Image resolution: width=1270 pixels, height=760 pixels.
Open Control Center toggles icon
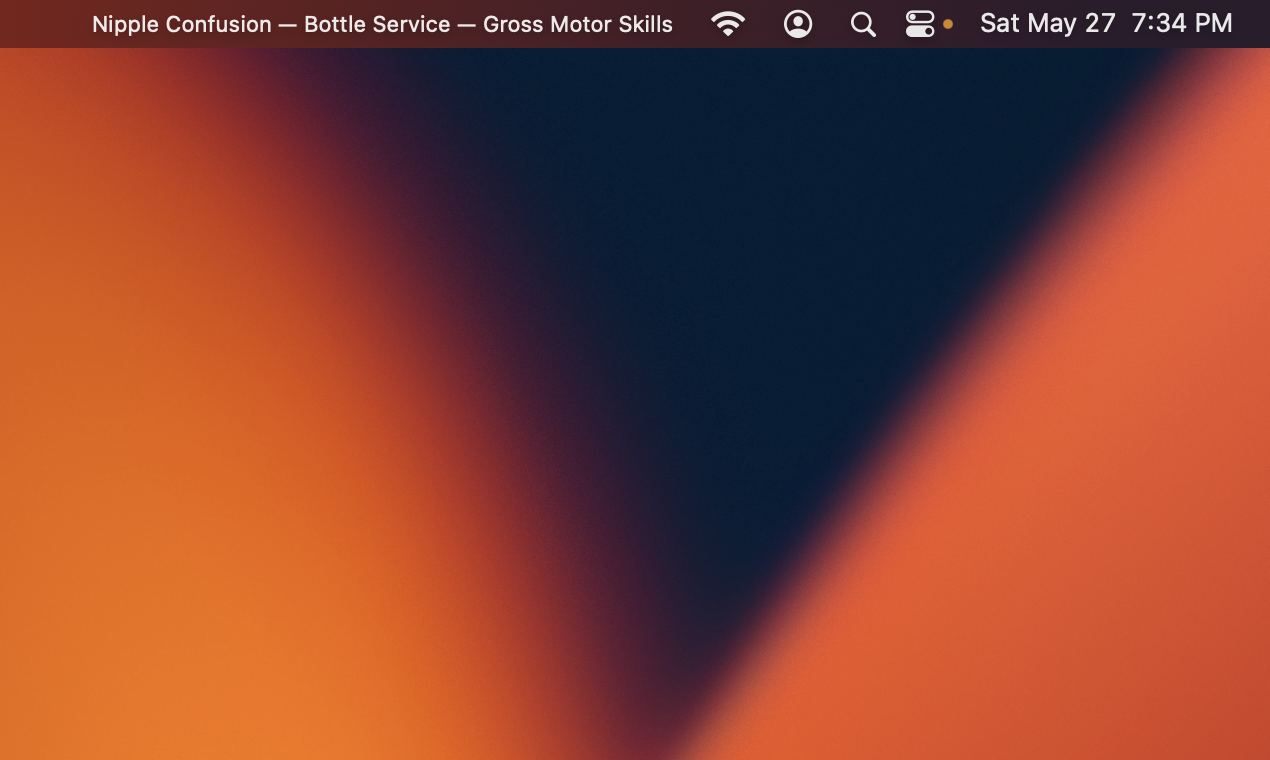coord(920,24)
